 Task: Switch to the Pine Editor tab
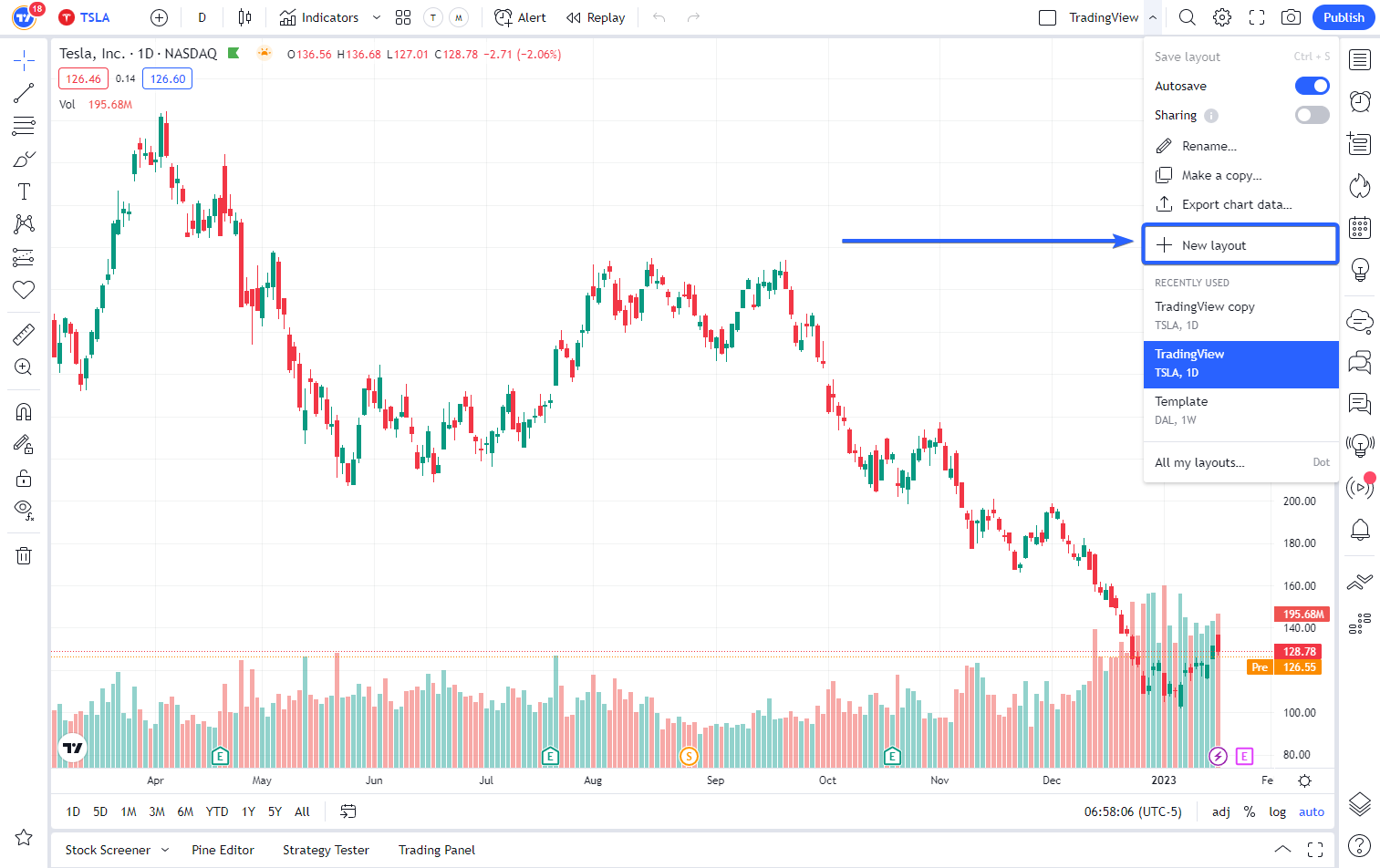tap(223, 850)
